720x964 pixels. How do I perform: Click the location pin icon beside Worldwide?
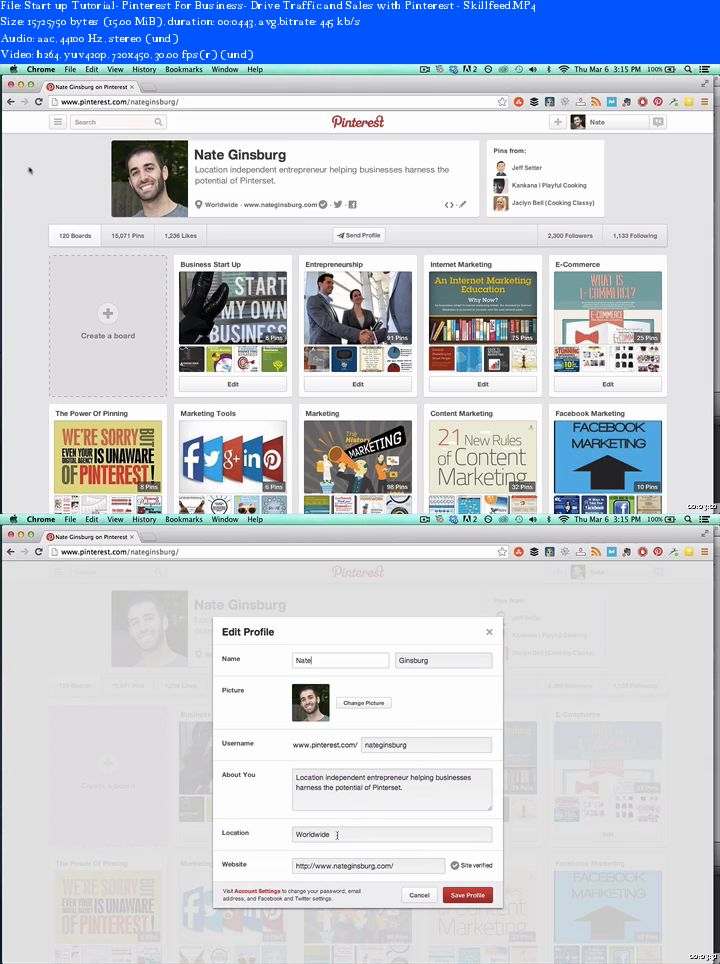[199, 205]
